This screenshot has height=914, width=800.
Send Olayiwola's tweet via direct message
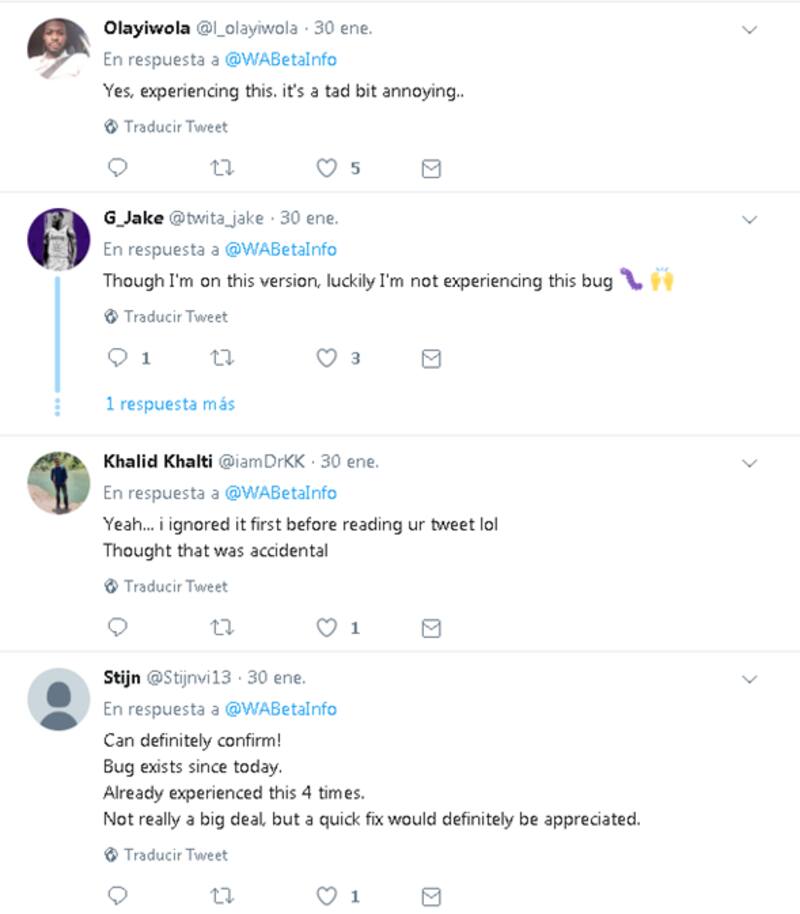point(431,169)
